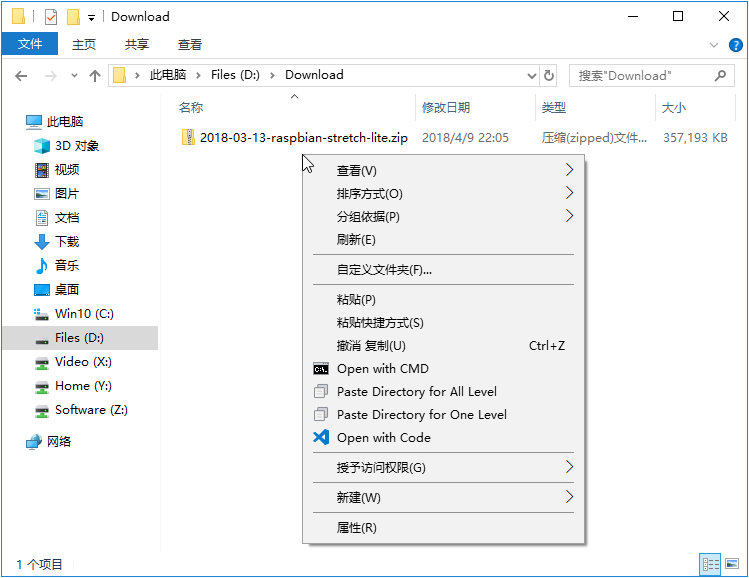749x578 pixels.
Task: Click the 文档 documents icon
Action: [42, 218]
